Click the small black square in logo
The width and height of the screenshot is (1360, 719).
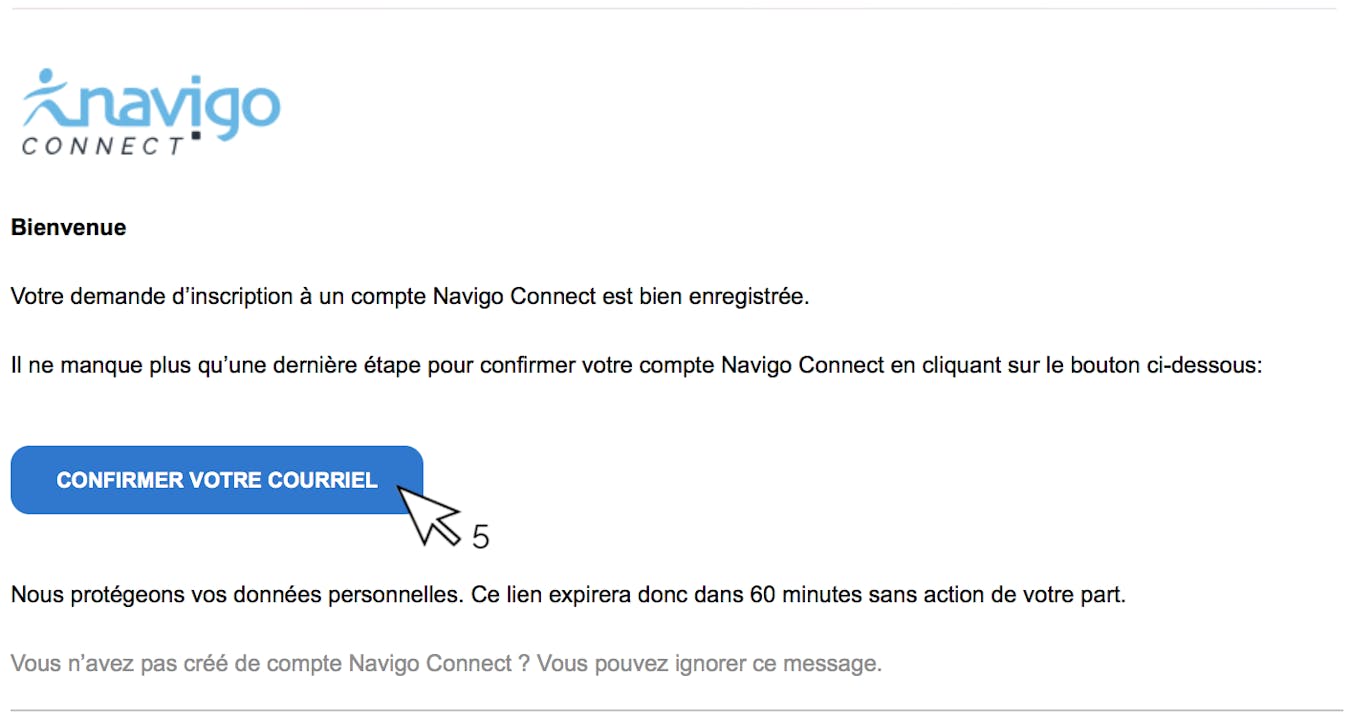(196, 133)
